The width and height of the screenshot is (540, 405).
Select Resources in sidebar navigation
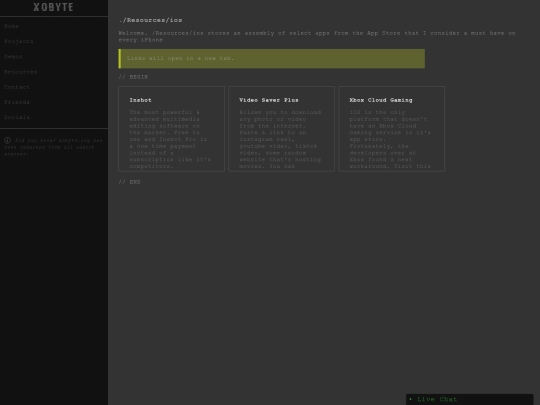click(20, 72)
